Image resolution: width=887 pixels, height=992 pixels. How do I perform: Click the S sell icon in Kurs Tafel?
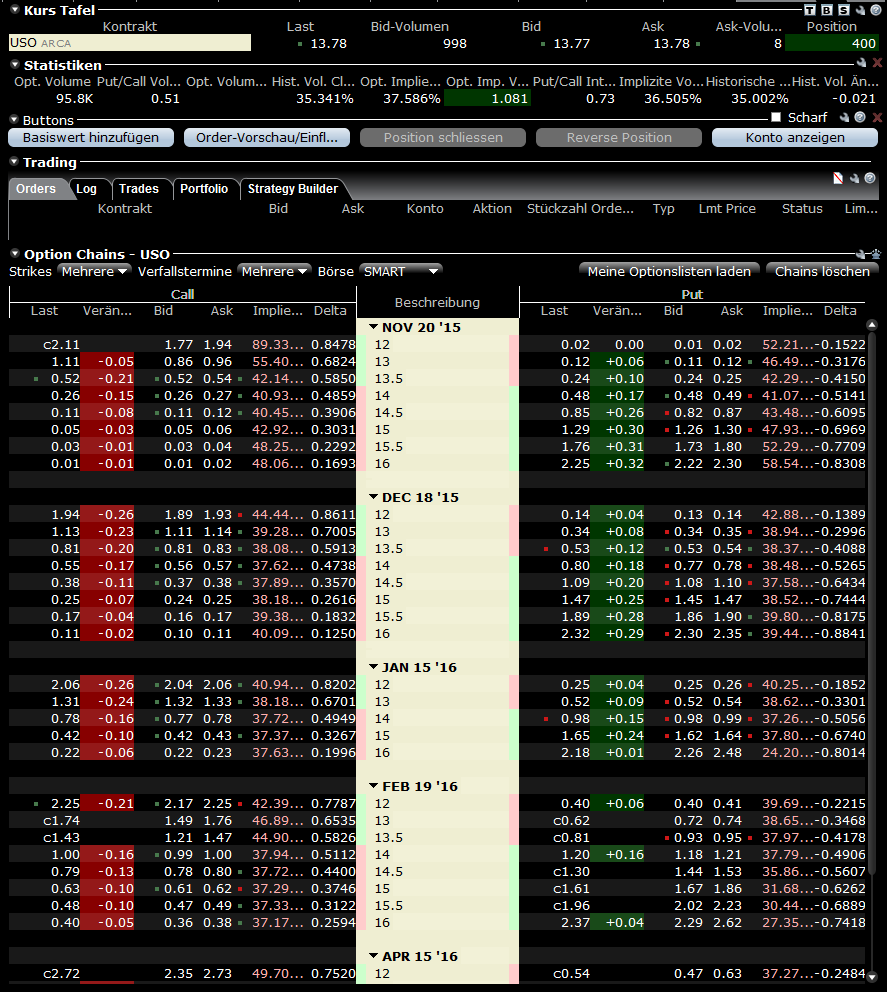point(843,9)
